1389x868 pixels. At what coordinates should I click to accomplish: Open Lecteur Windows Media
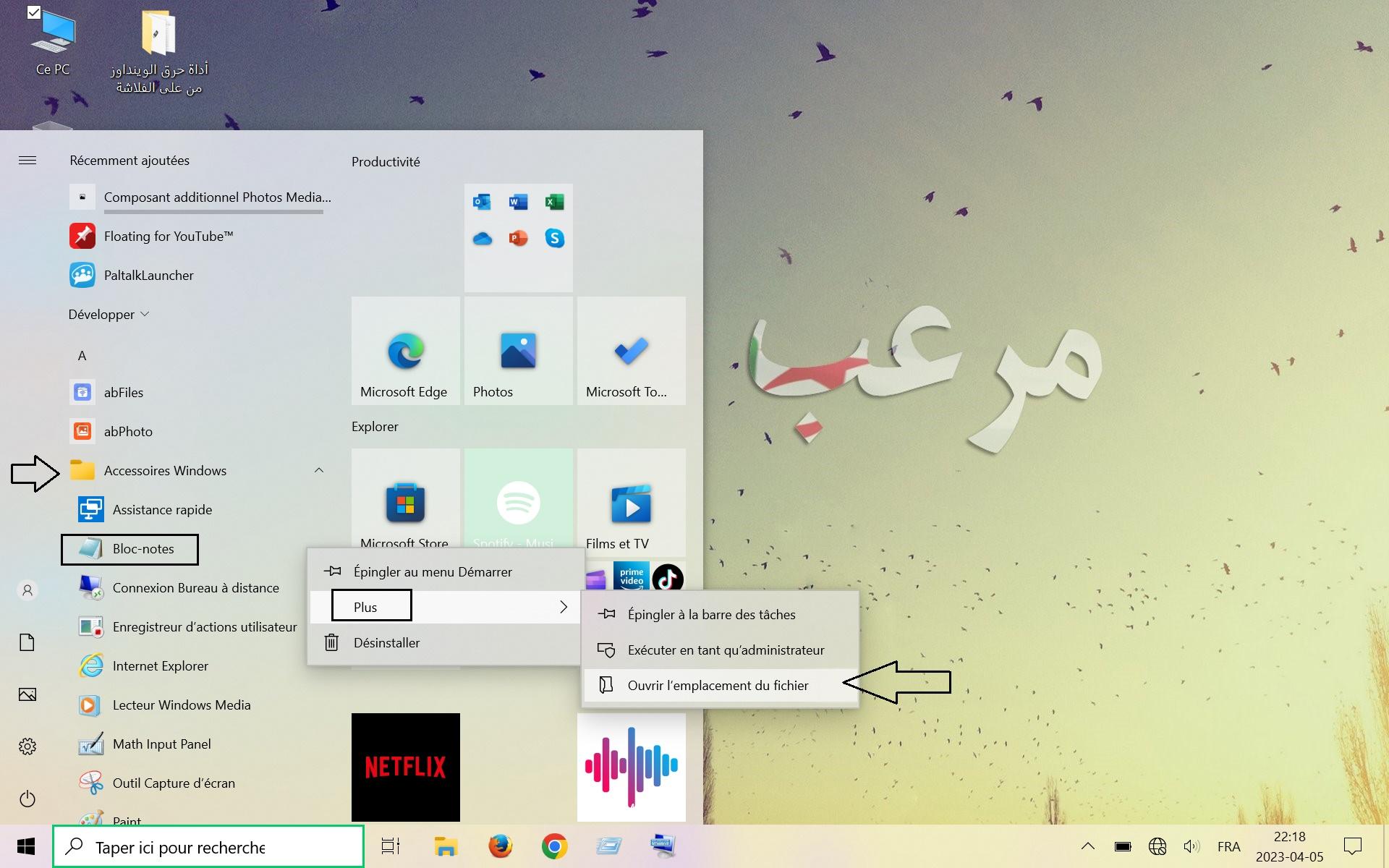(164, 705)
